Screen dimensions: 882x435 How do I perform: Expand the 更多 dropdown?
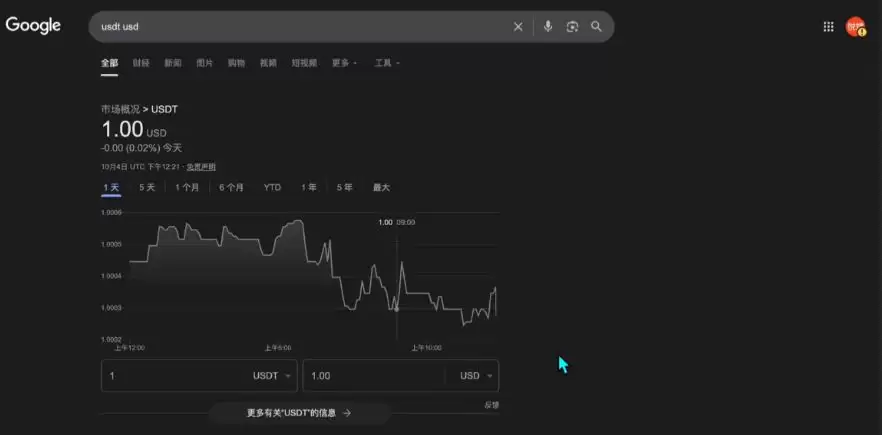344,63
